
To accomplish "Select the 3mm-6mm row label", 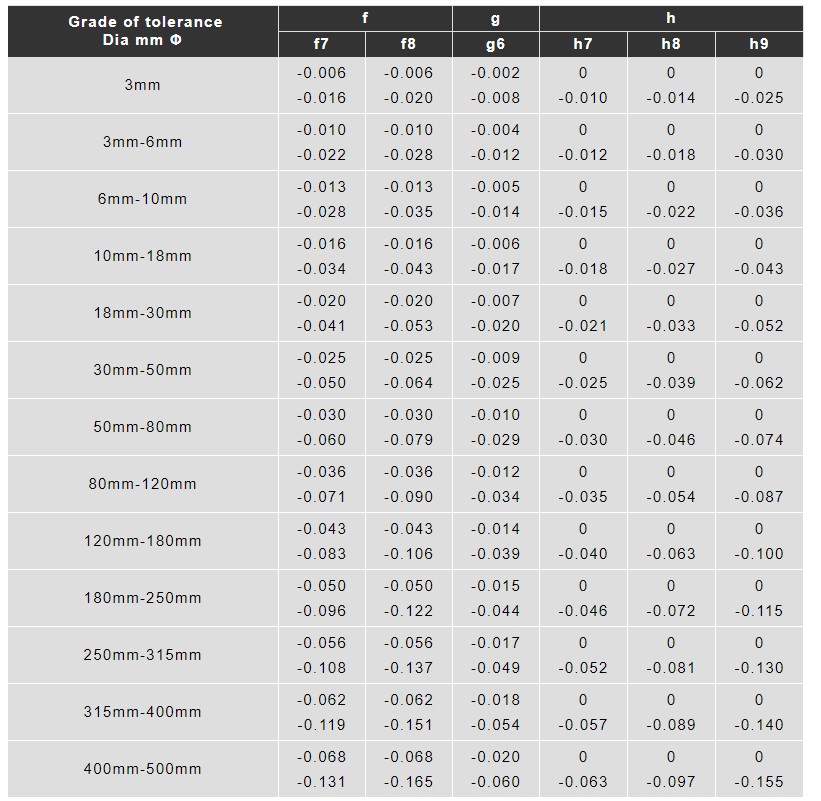I will click(143, 142).
